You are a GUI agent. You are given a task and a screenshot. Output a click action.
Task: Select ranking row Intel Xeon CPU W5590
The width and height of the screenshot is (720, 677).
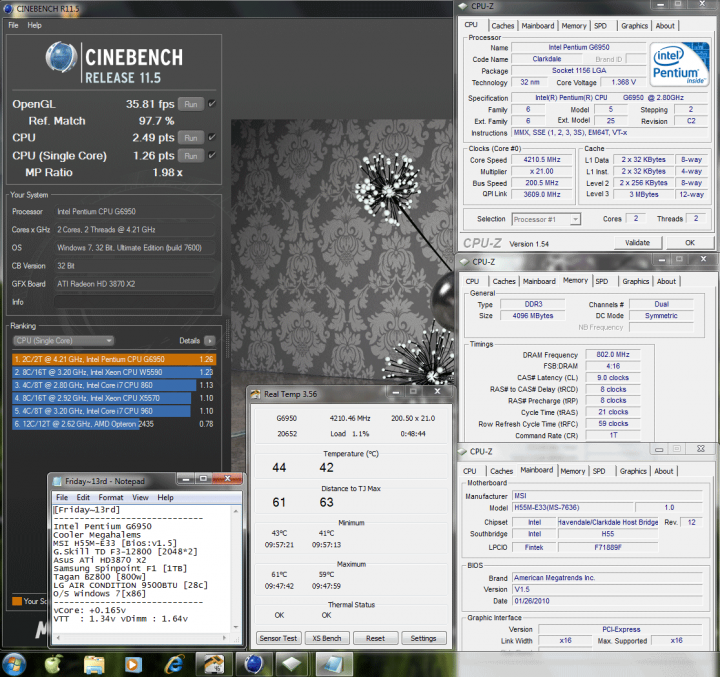[113, 372]
